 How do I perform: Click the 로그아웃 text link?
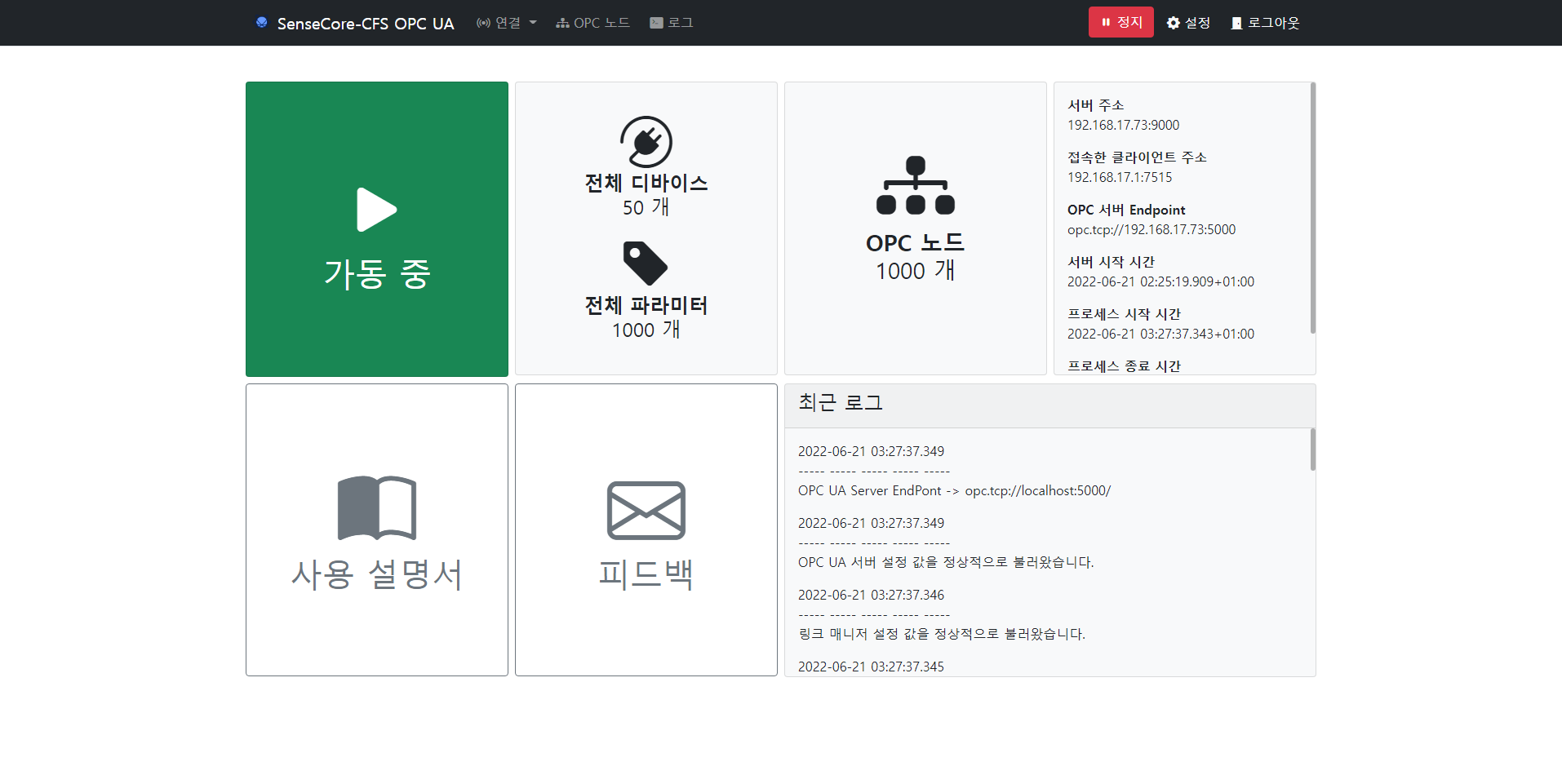[1273, 23]
